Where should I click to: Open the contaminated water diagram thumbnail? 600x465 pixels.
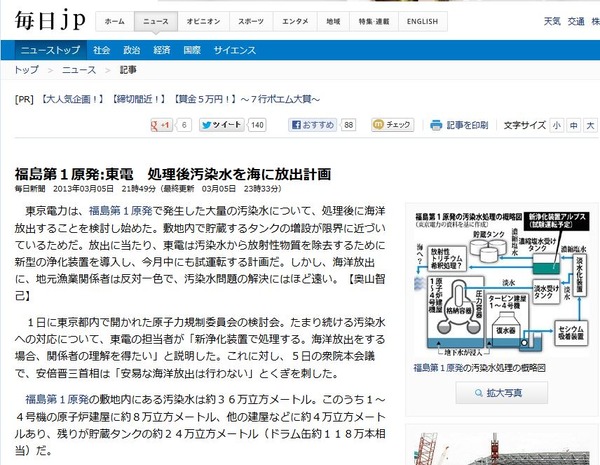(x=501, y=283)
